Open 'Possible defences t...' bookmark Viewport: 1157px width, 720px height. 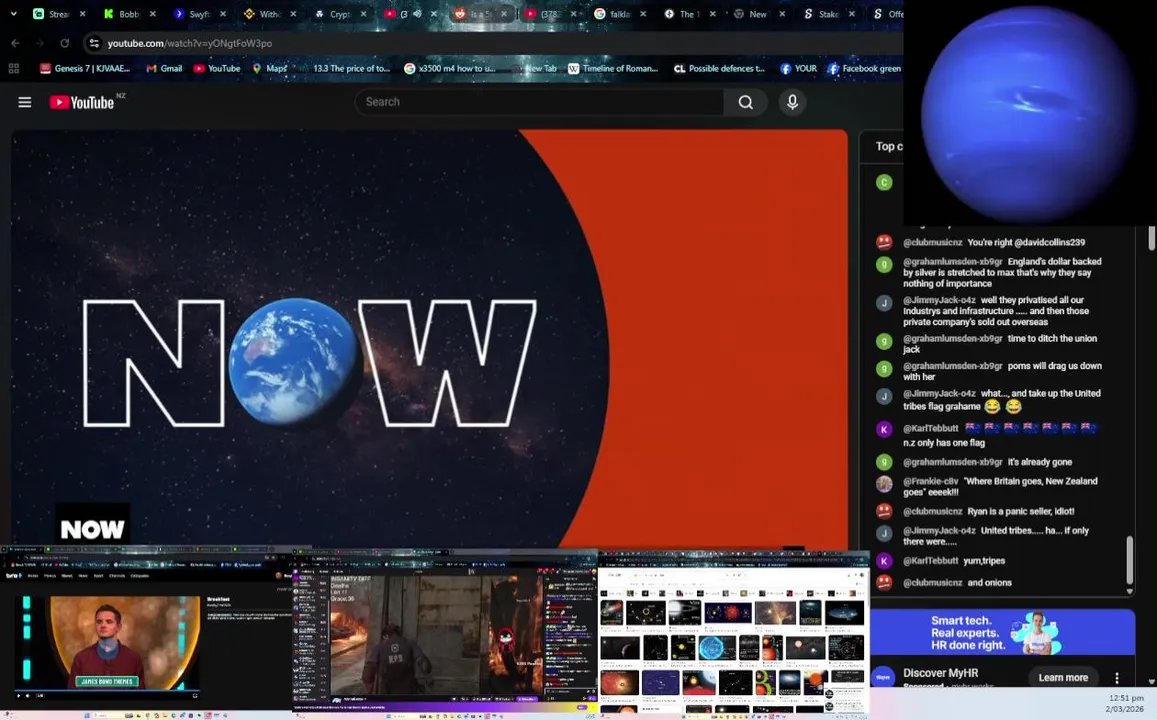point(719,69)
